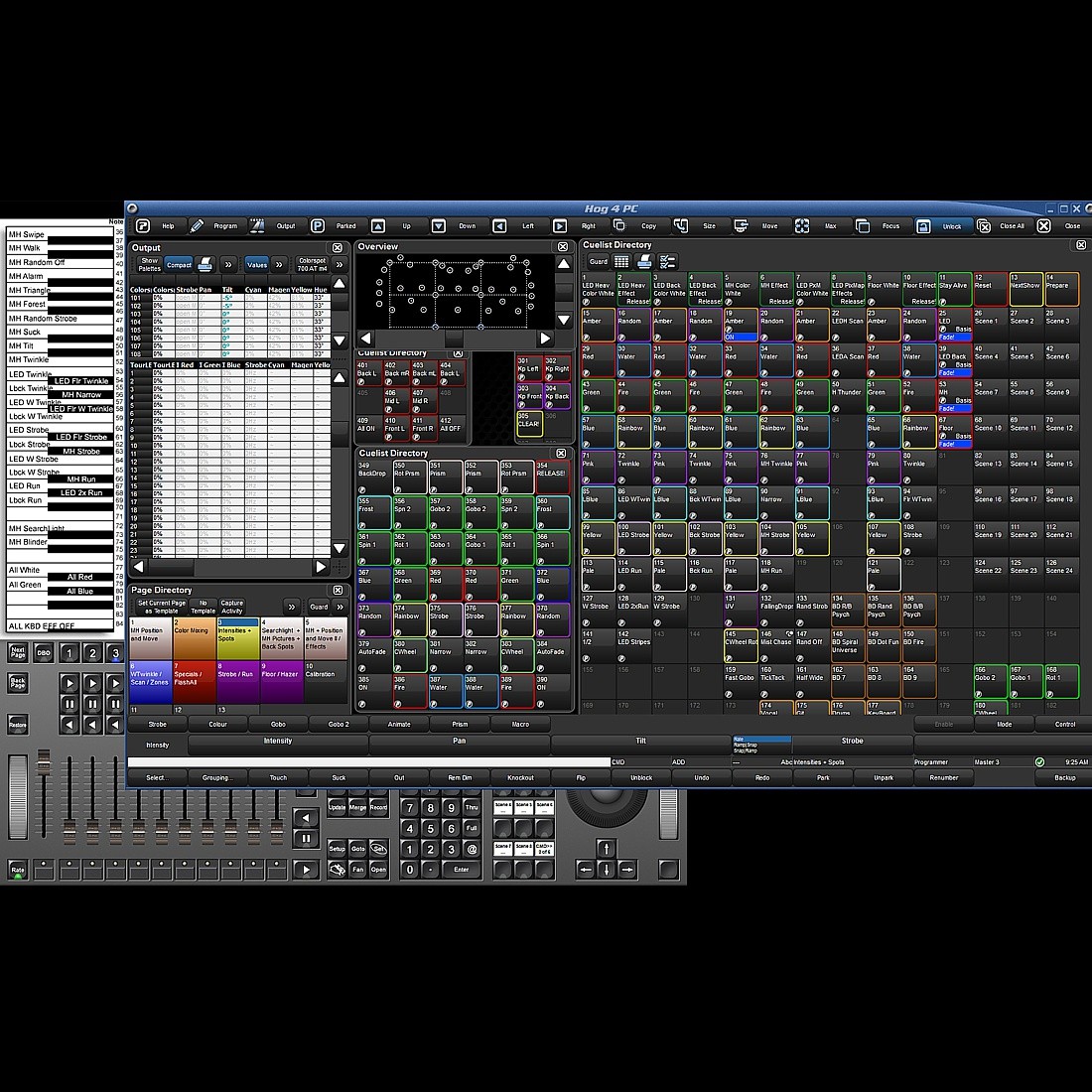Switch Cuelist Directory to spreadsheet grid view icon
The width and height of the screenshot is (1092, 1092).
(621, 262)
